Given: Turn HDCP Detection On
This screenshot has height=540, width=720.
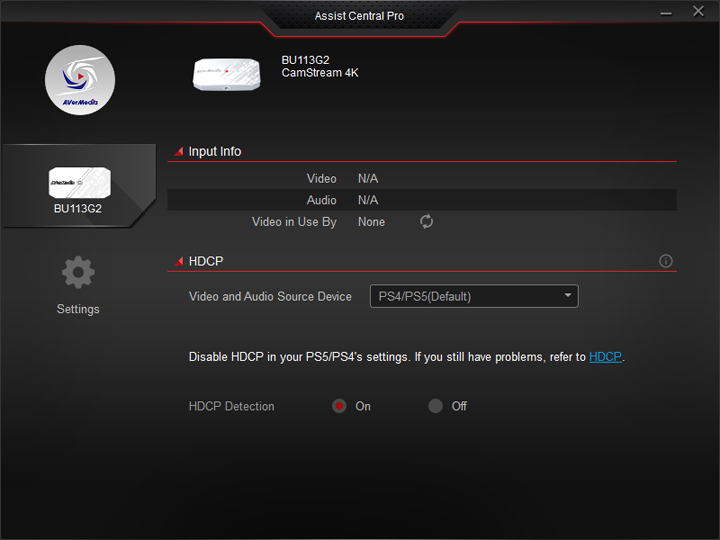Looking at the screenshot, I should (x=340, y=406).
